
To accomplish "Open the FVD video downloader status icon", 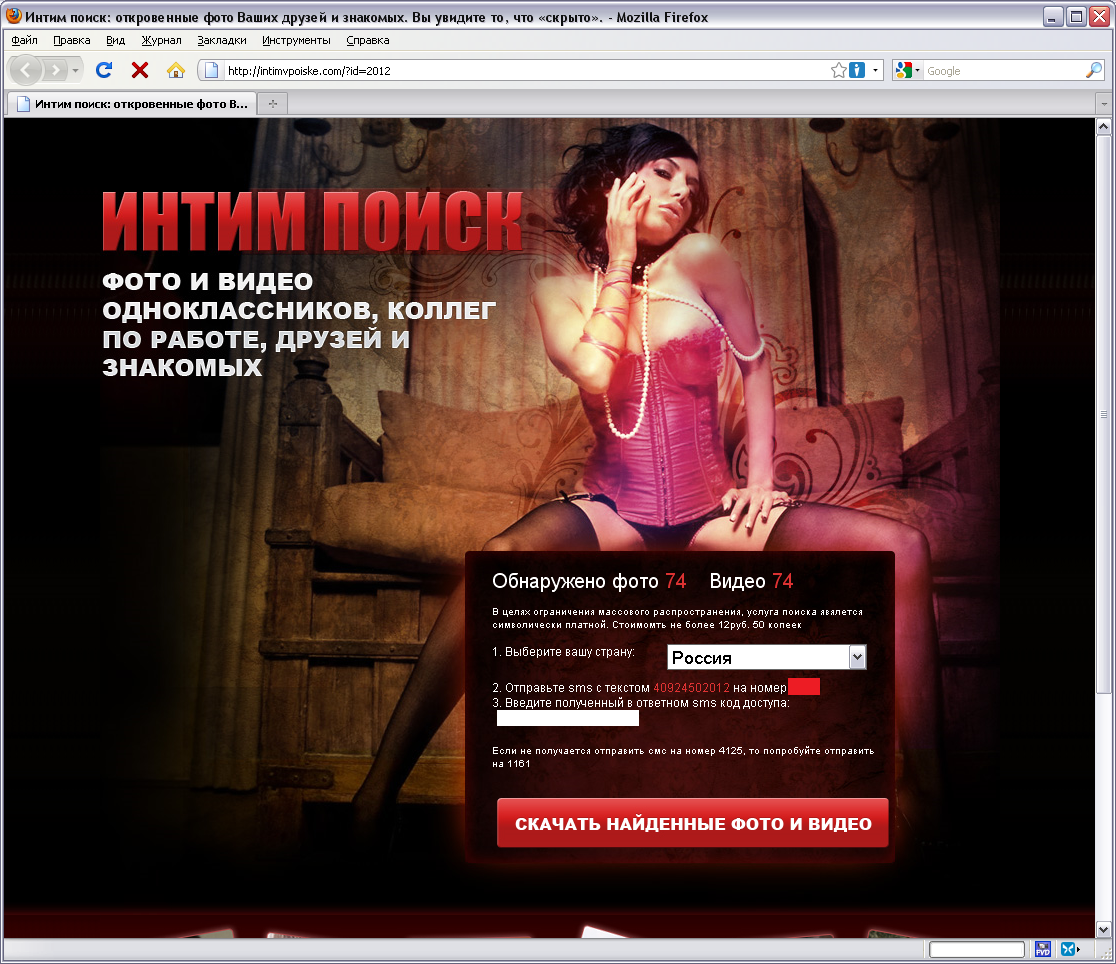I will coord(1043,949).
